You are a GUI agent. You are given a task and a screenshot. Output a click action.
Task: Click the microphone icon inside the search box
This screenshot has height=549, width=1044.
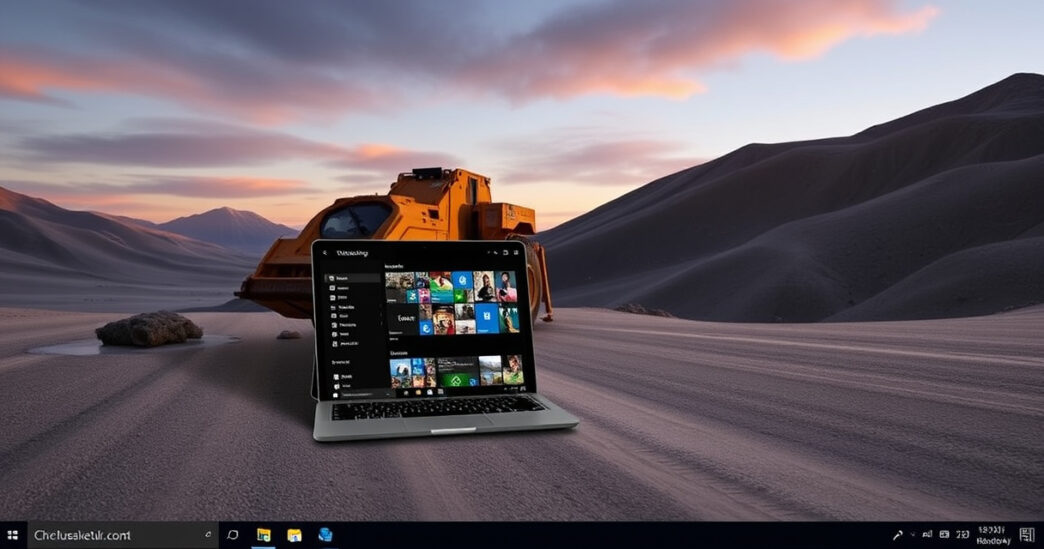(x=207, y=535)
